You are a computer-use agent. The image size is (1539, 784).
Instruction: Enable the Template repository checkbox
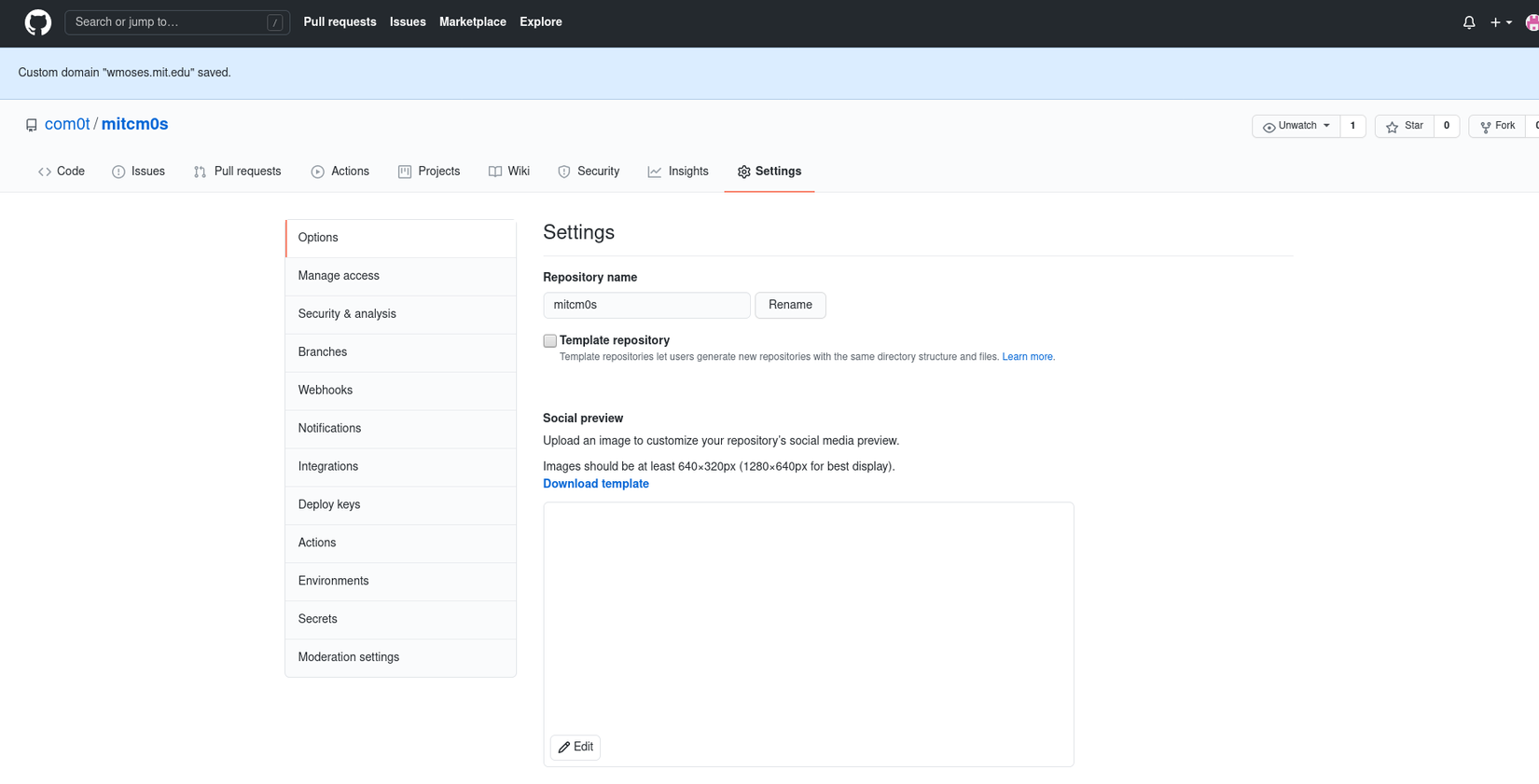550,341
